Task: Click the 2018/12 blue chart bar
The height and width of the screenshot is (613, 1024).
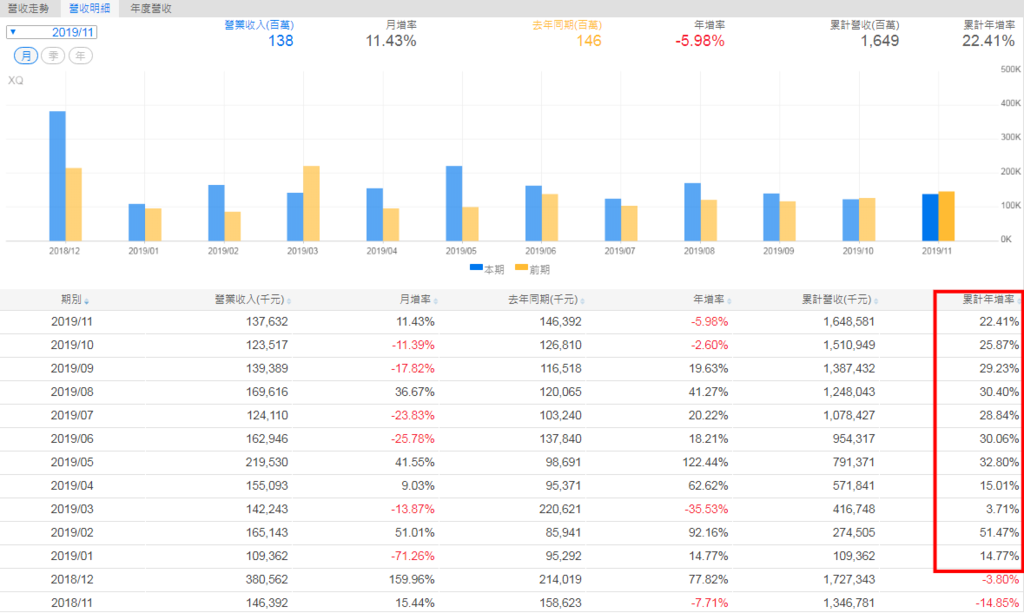Action: [x=57, y=176]
